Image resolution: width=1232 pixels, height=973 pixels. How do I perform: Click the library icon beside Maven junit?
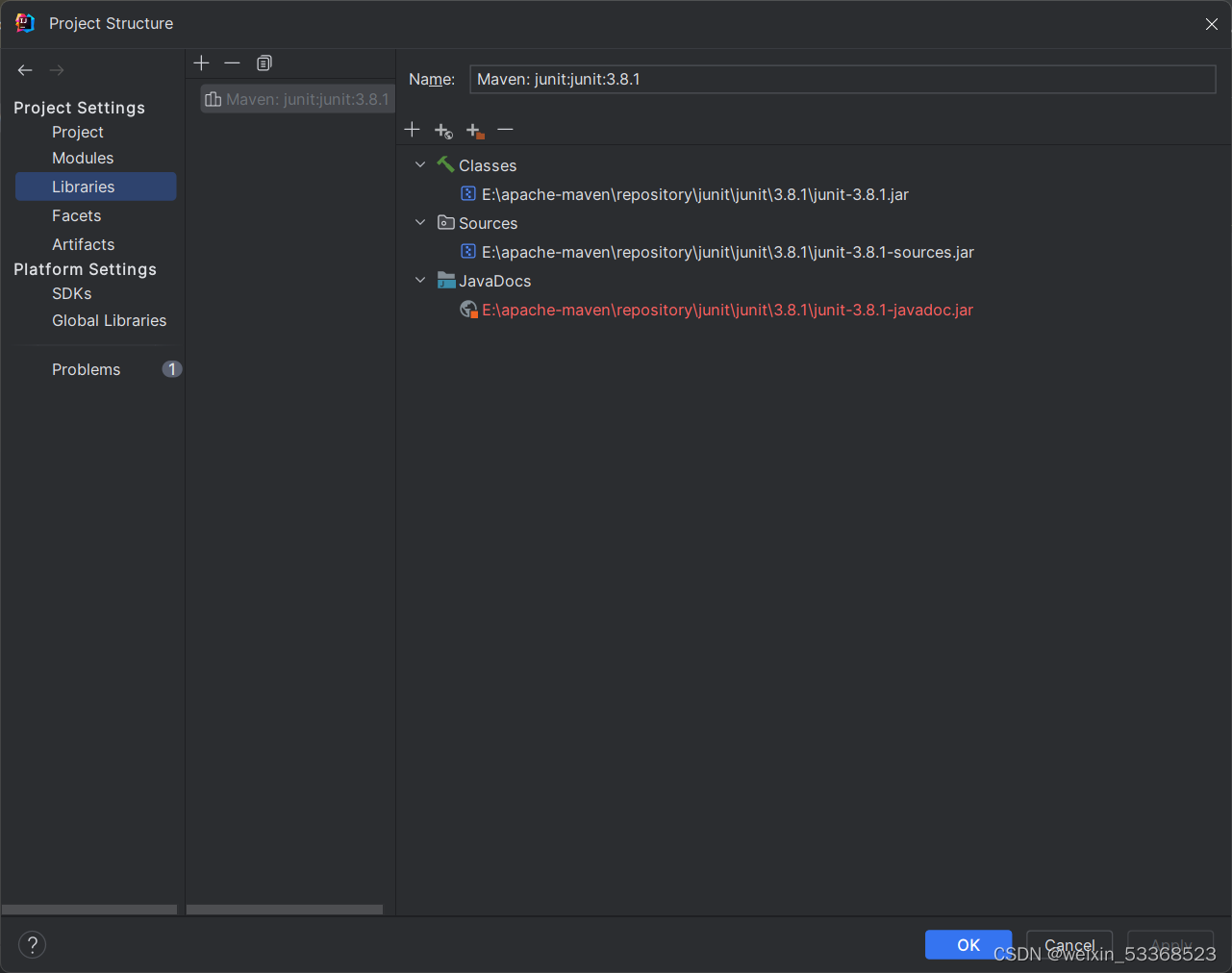tap(214, 99)
